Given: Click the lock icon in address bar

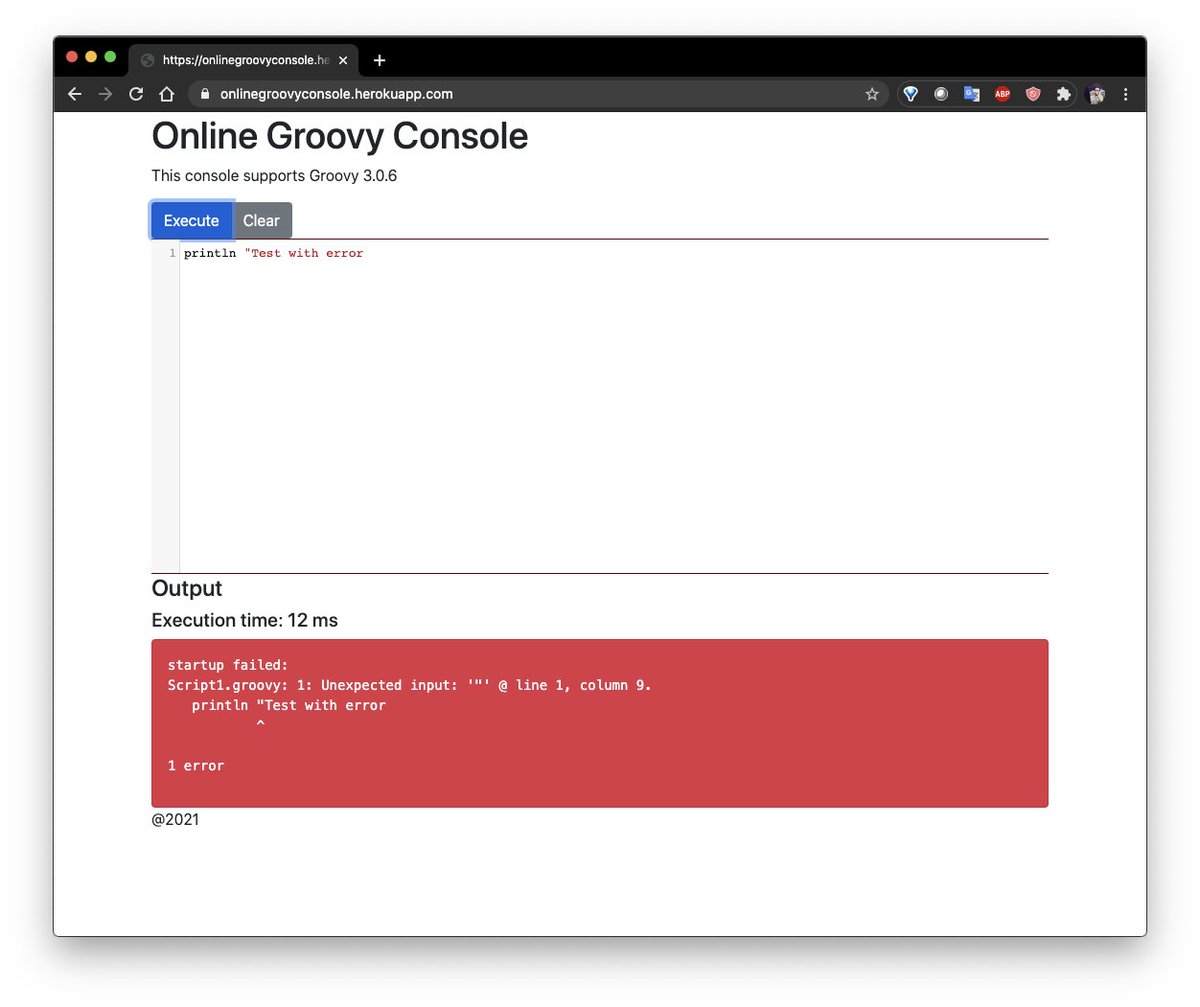Looking at the screenshot, I should 205,94.
